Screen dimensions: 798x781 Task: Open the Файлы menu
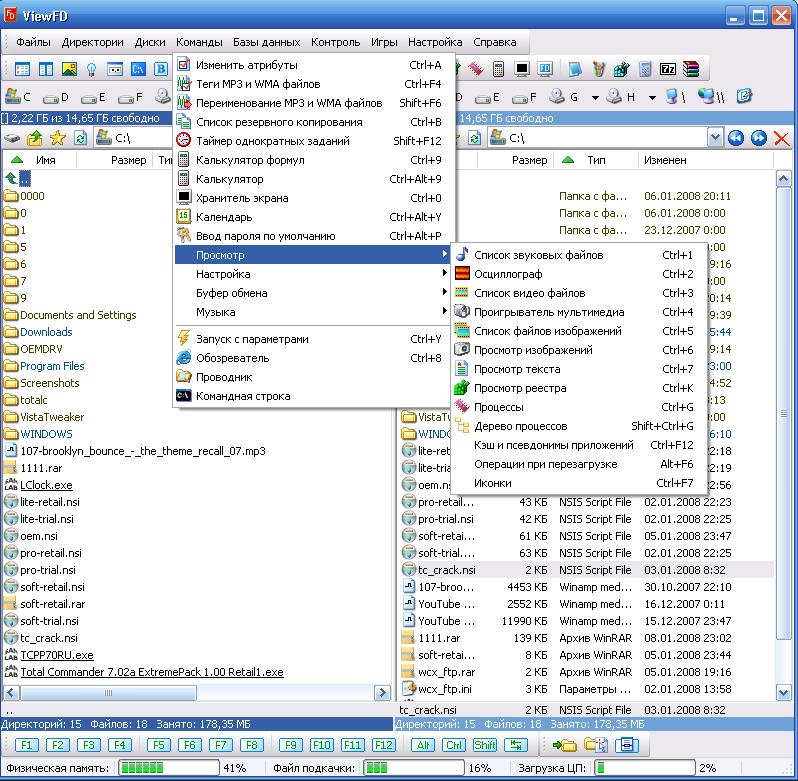click(x=33, y=42)
